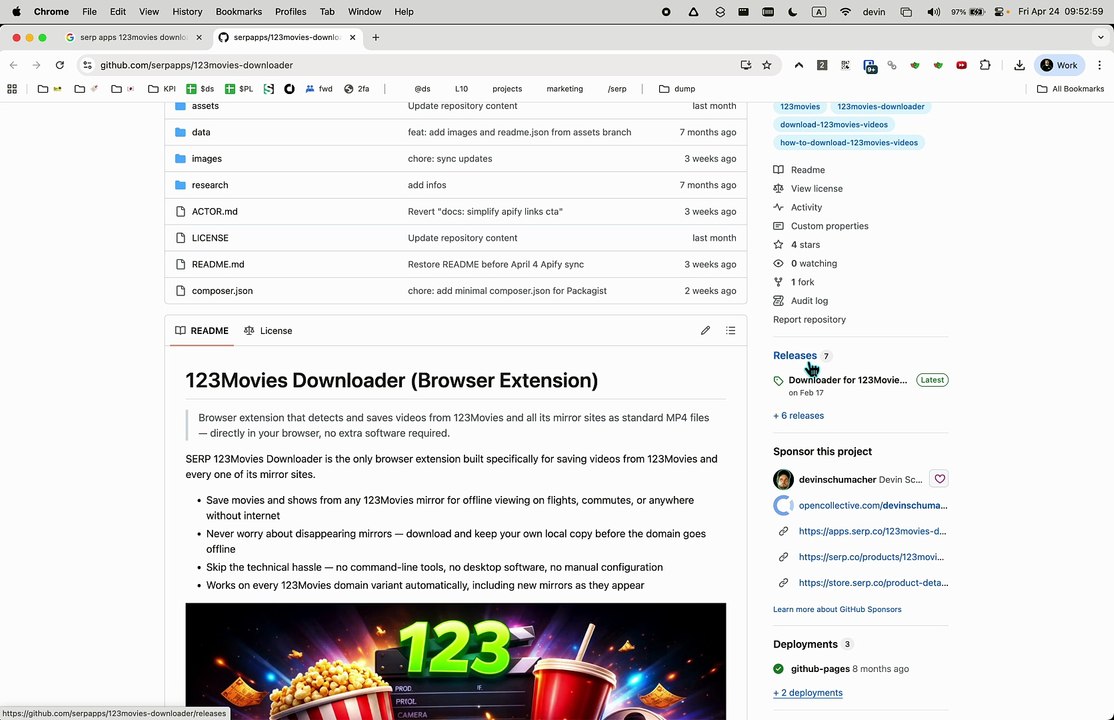1114x720 pixels.
Task: Open the $ds spreadsheet bookmark
Action: (200, 89)
